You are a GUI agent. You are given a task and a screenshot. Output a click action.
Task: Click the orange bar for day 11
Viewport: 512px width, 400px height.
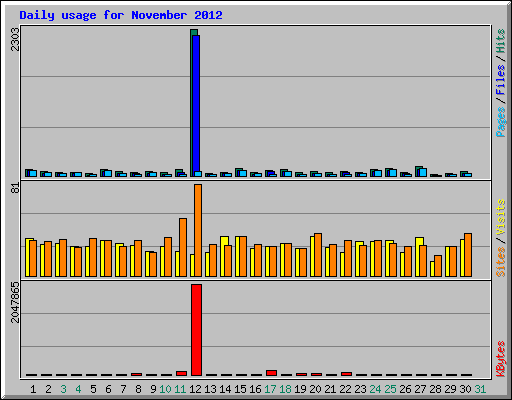point(183,247)
